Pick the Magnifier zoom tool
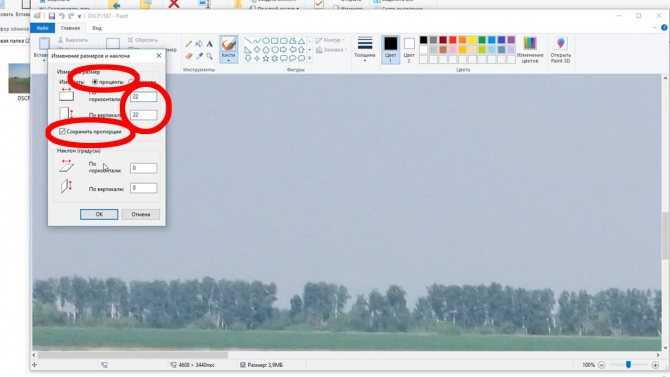The image size is (670, 377). point(209,56)
